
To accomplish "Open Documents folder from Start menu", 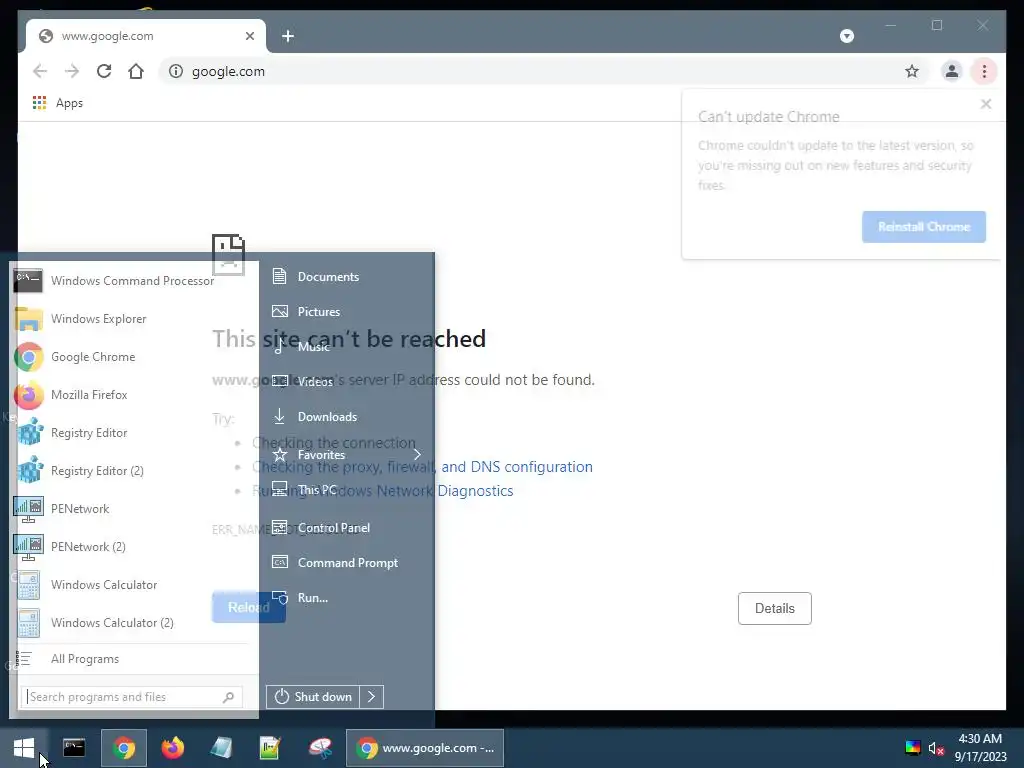I will 347,276.
